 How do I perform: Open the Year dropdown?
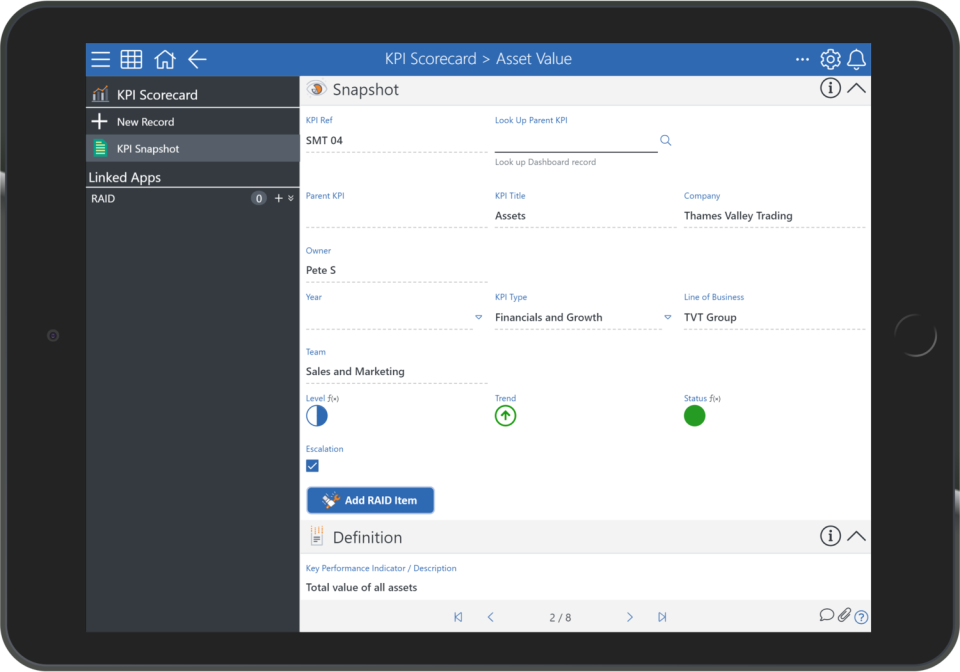[479, 316]
